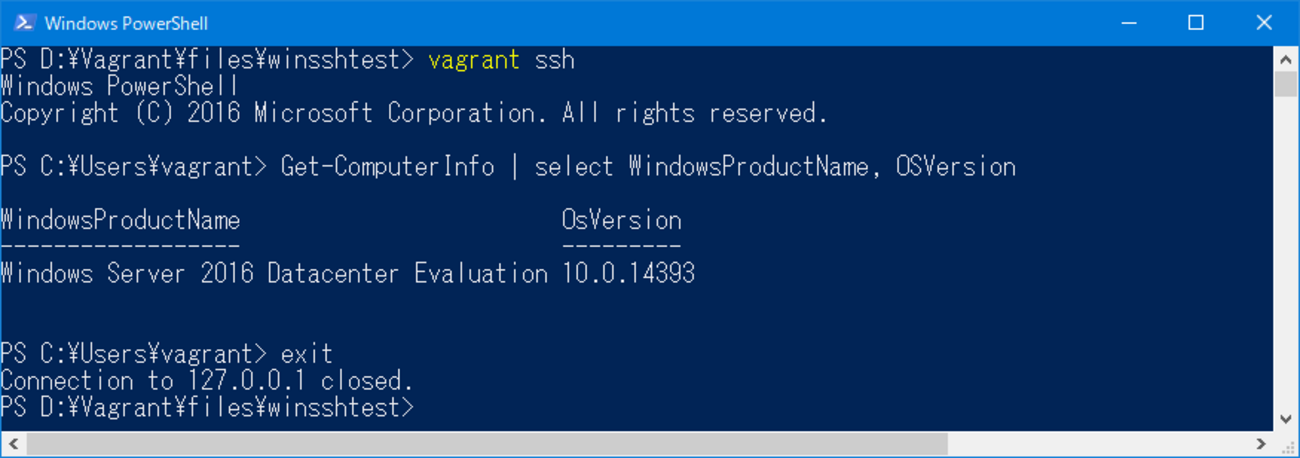
Task: Click the vertical scrollbar thumb
Action: pyautogui.click(x=1286, y=84)
